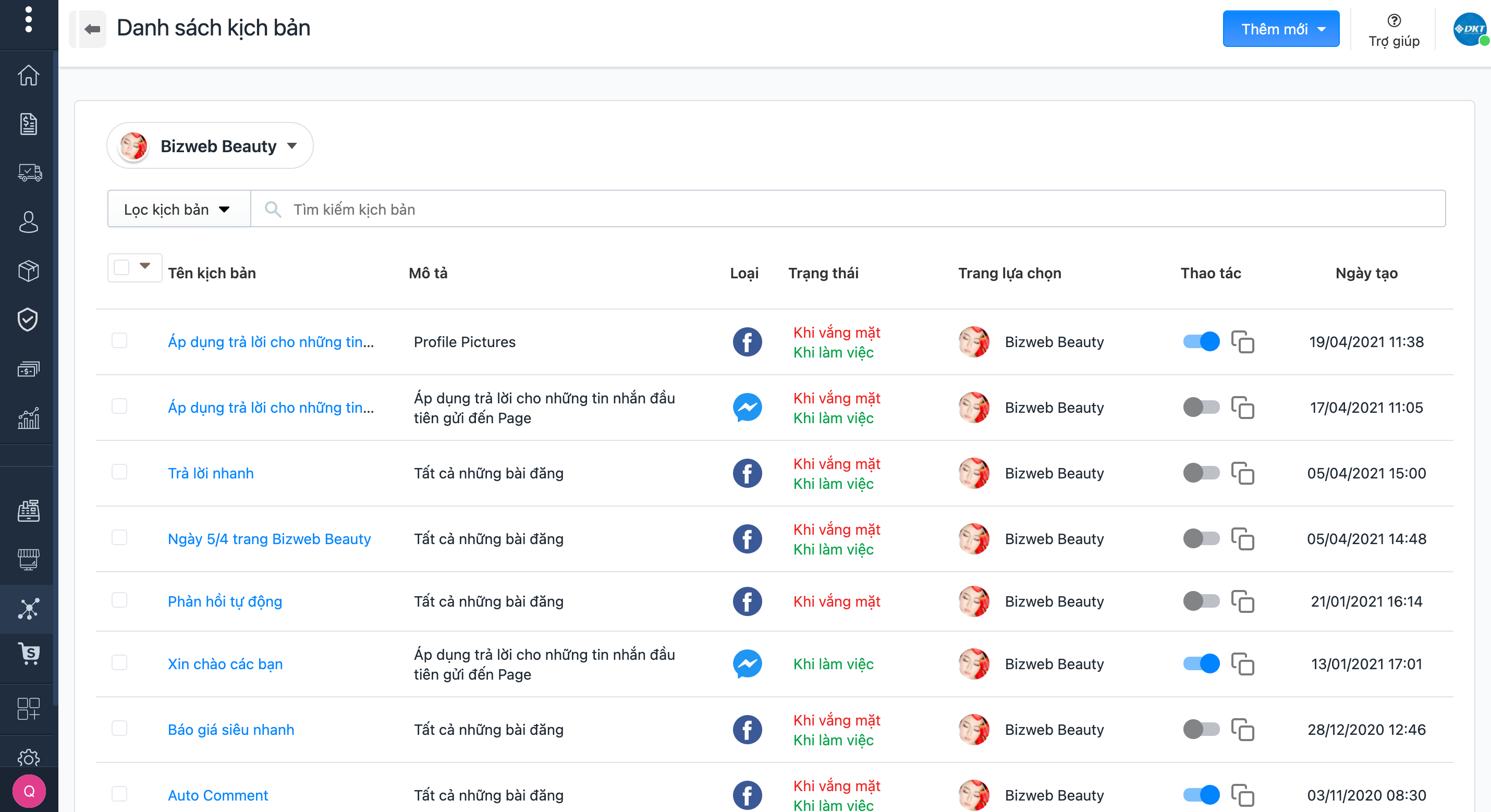Open Ngày 5/4 trang Bizweb Beauty link
This screenshot has width=1491, height=812.
269,538
